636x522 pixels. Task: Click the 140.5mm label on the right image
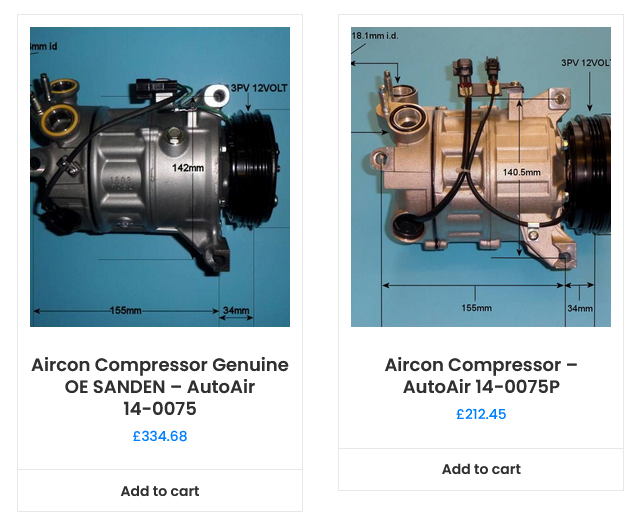click(522, 172)
